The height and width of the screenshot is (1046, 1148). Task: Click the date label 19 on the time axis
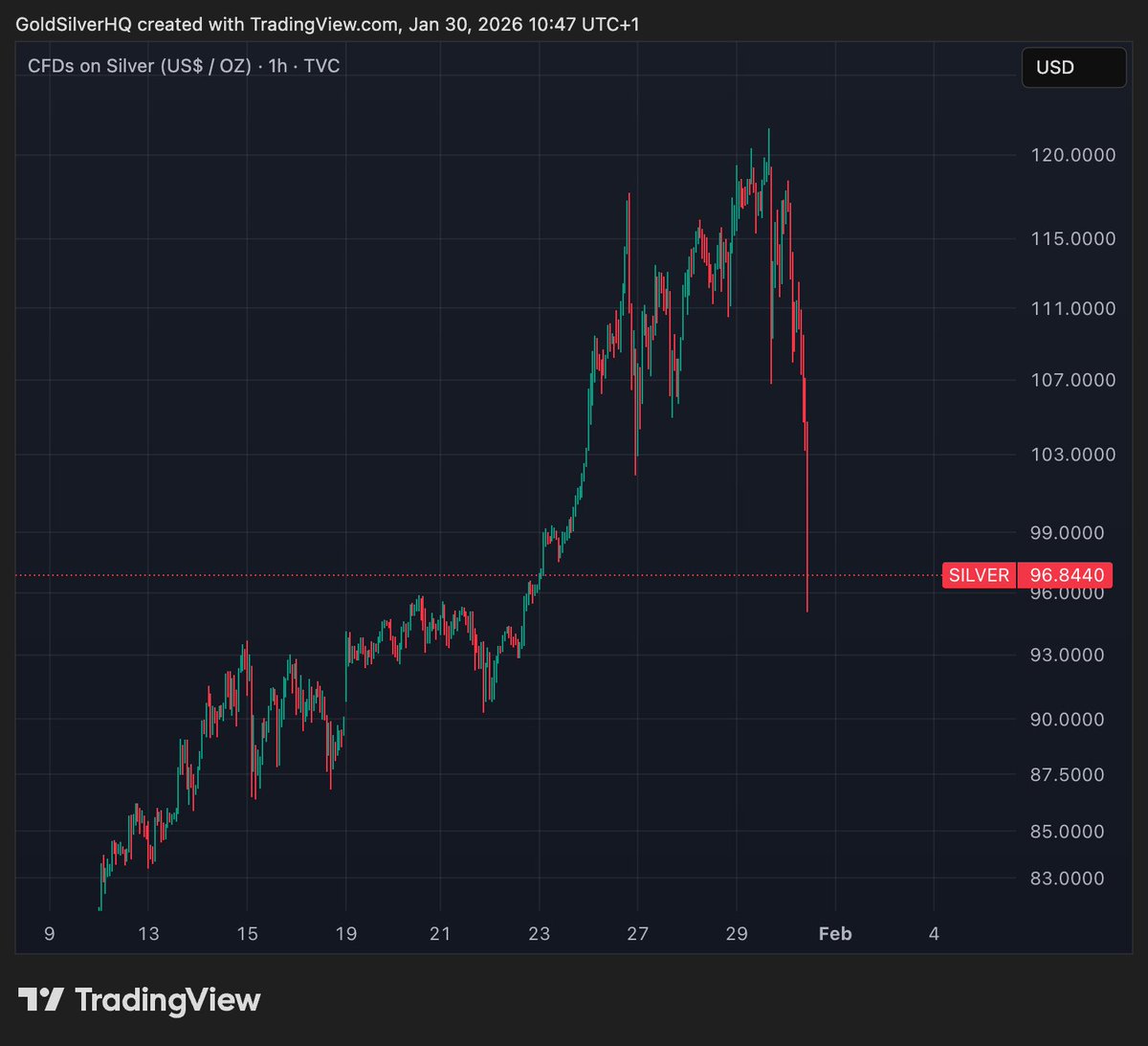click(345, 934)
